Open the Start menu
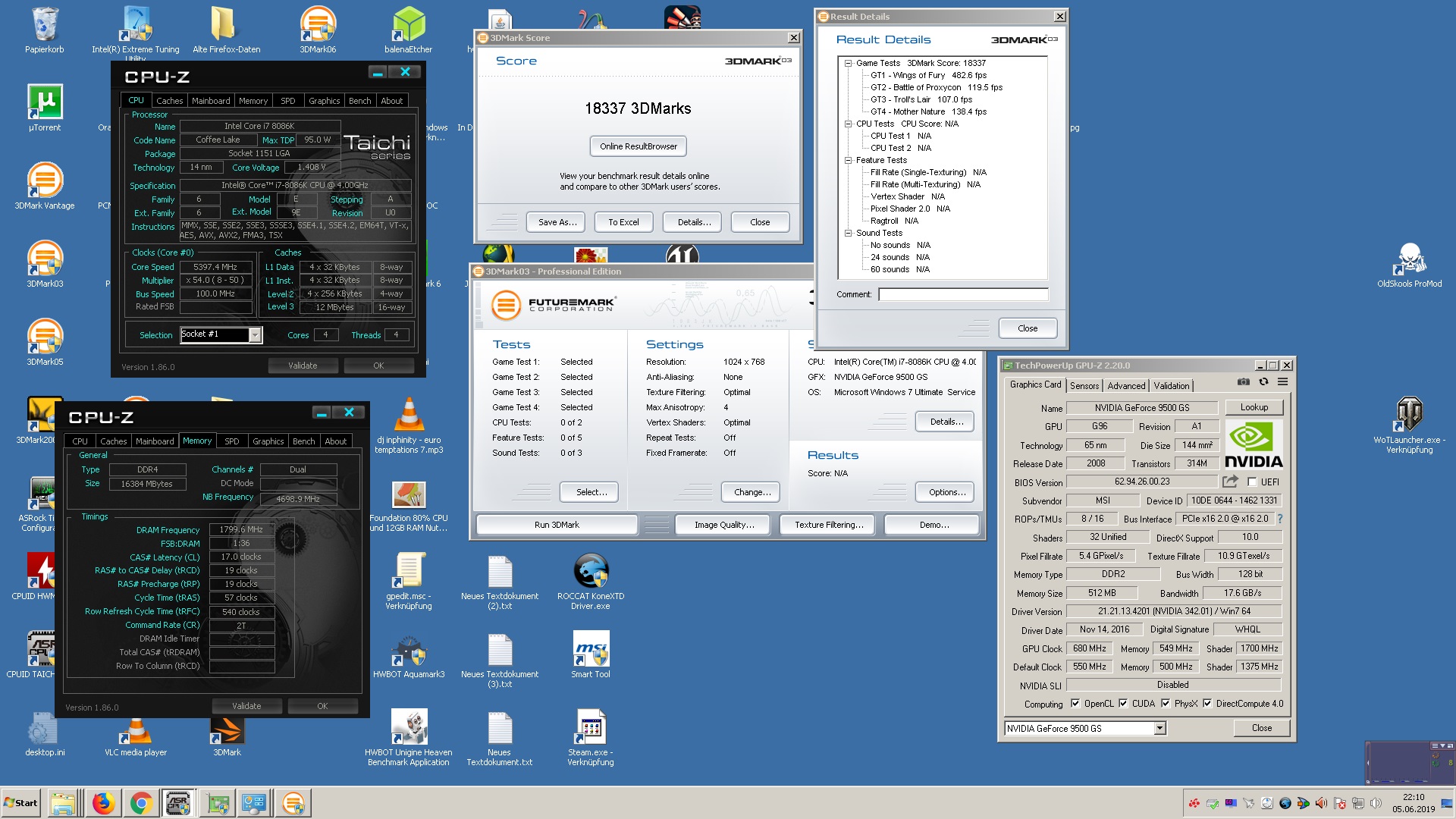Viewport: 1456px width, 819px height. (21, 802)
